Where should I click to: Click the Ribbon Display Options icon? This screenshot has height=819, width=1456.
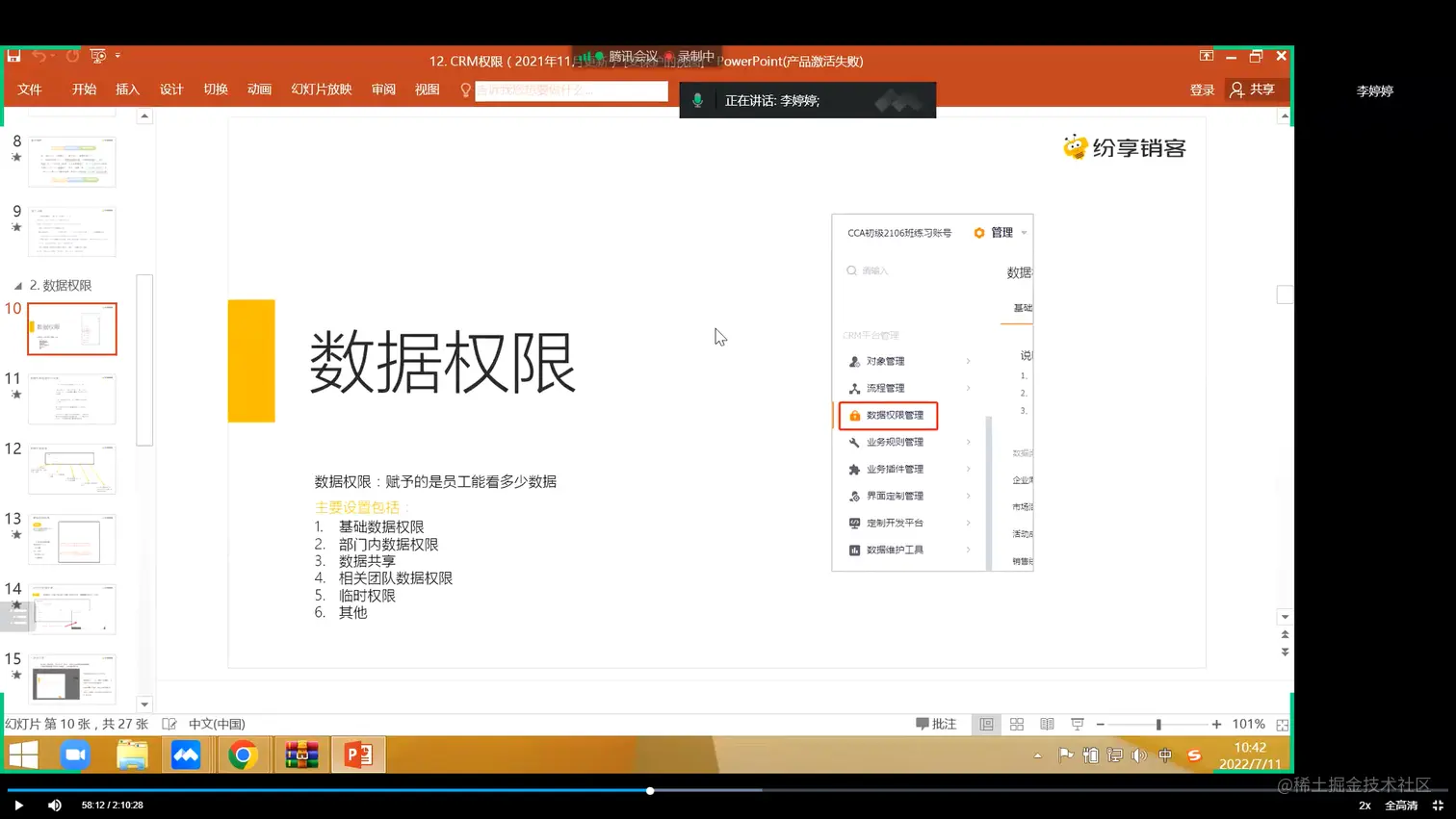coord(1206,56)
